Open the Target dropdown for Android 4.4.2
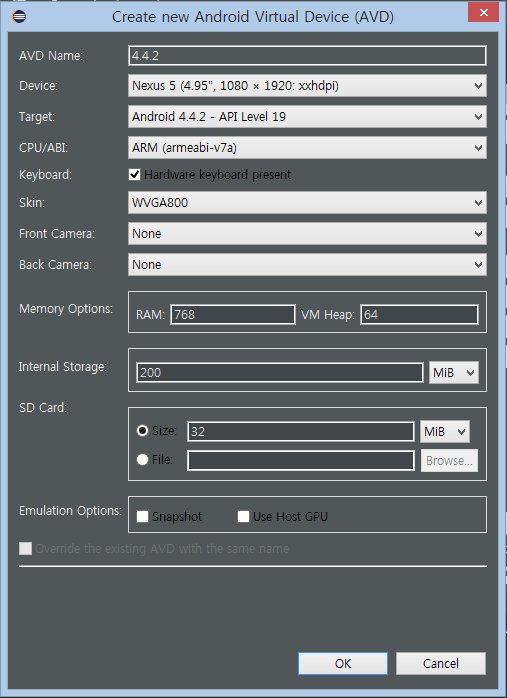This screenshot has width=507, height=698. click(x=307, y=117)
